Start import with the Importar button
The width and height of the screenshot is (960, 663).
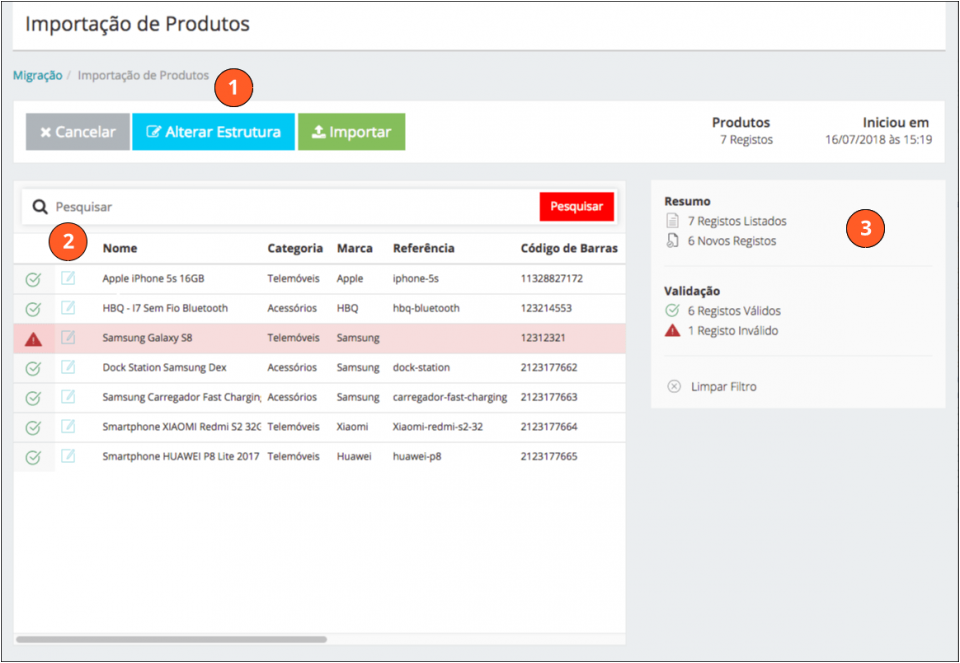click(351, 132)
